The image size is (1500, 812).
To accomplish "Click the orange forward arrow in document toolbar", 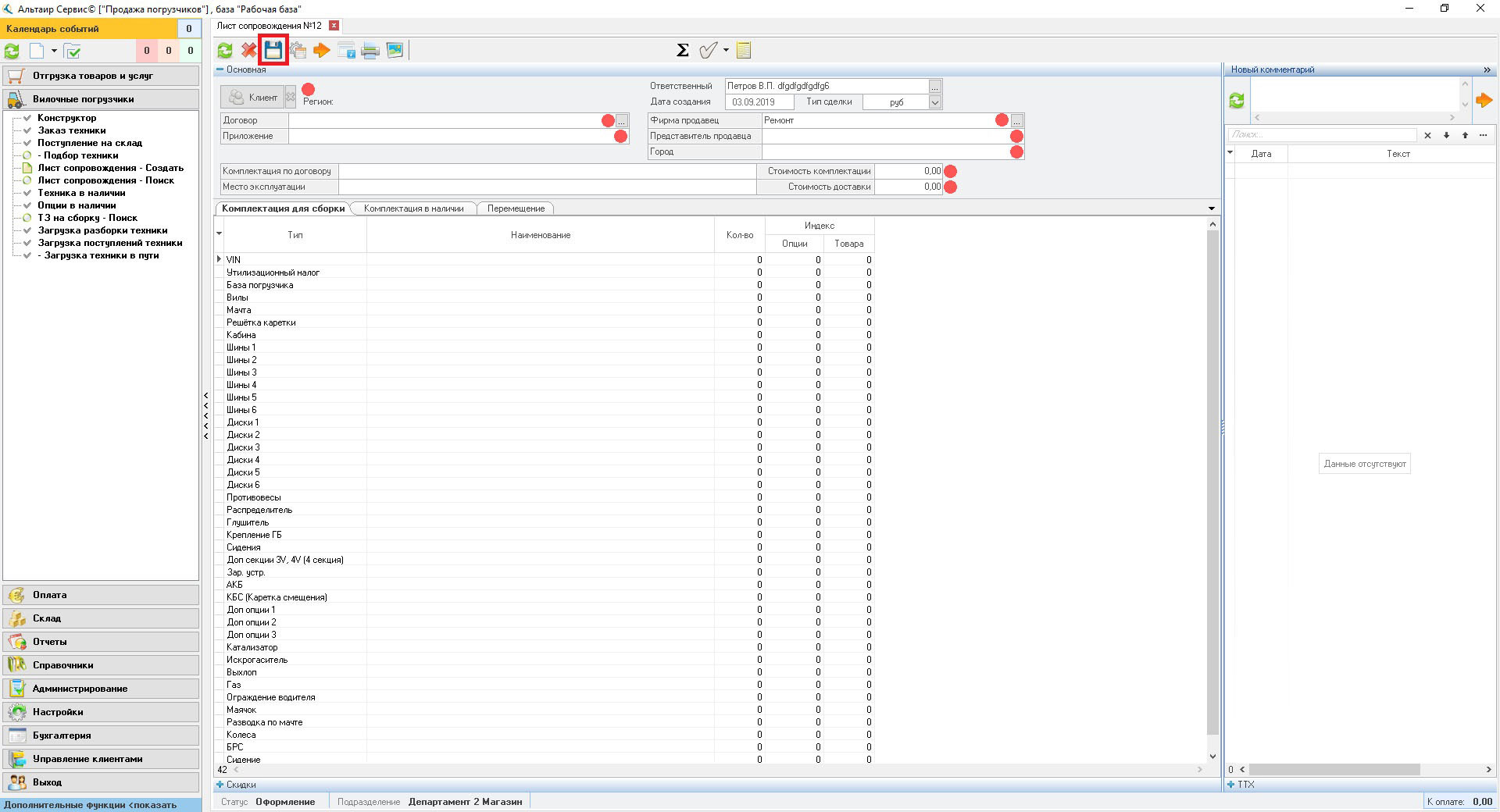I will click(x=322, y=51).
